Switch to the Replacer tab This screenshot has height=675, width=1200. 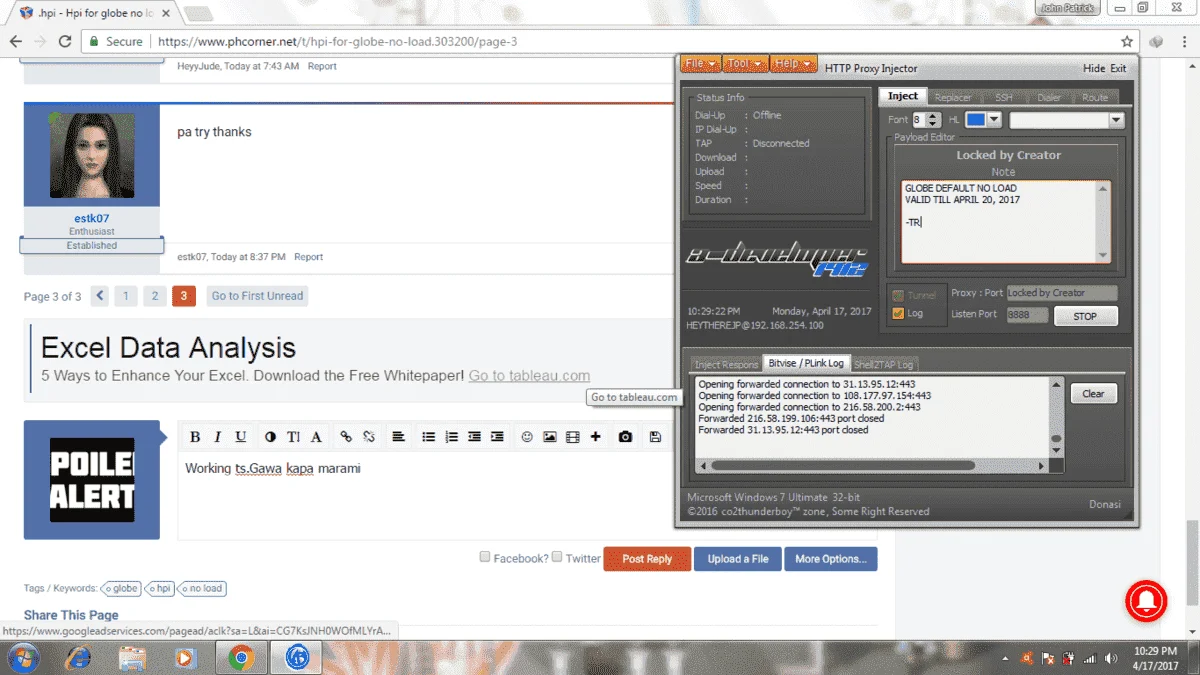point(952,97)
